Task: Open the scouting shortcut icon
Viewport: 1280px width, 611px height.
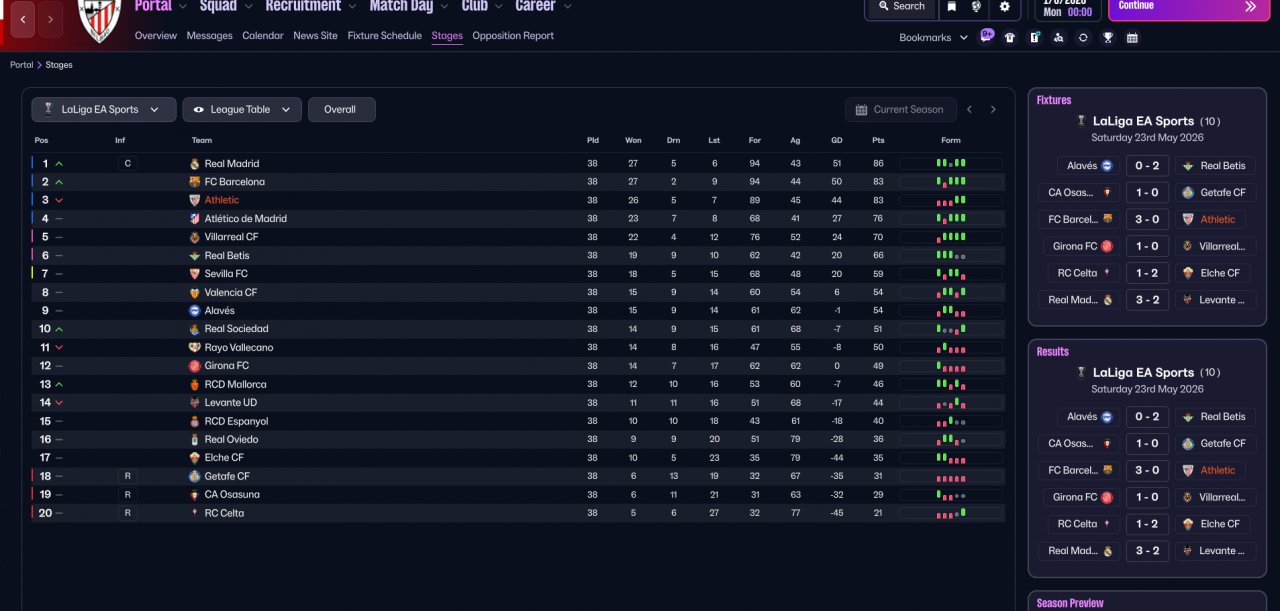Action: coord(1059,38)
